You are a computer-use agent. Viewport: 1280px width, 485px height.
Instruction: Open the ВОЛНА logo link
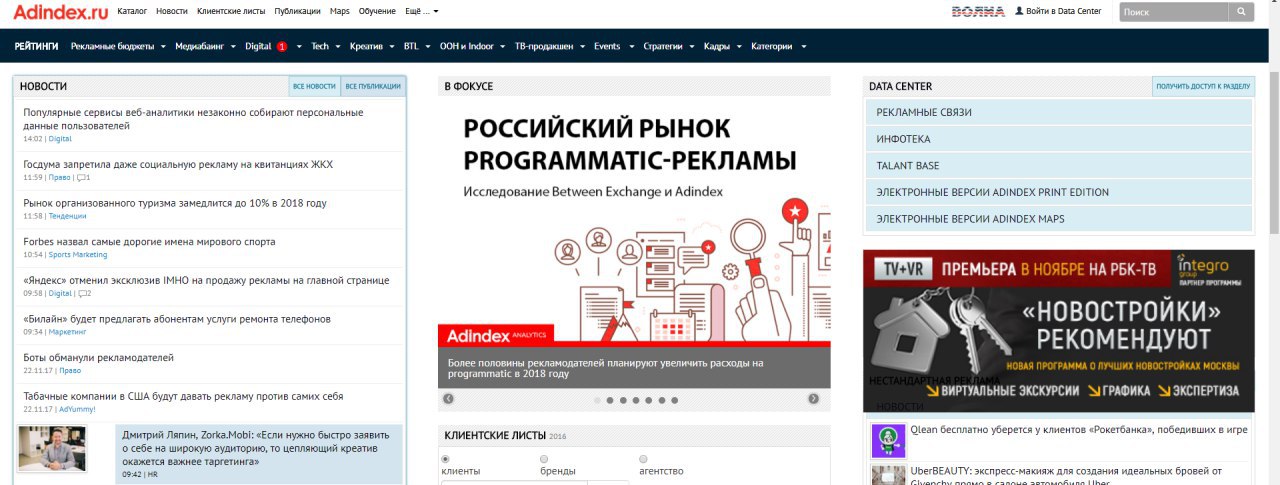[978, 12]
